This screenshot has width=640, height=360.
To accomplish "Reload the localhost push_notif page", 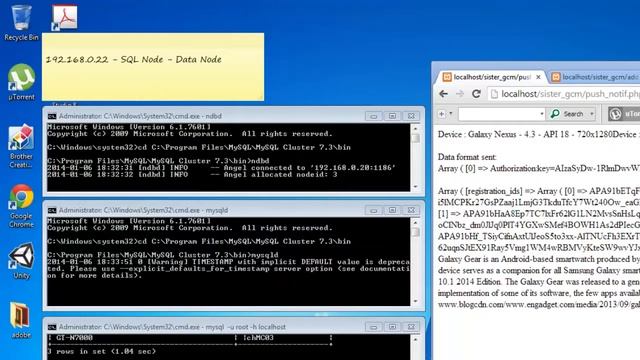I will point(476,94).
